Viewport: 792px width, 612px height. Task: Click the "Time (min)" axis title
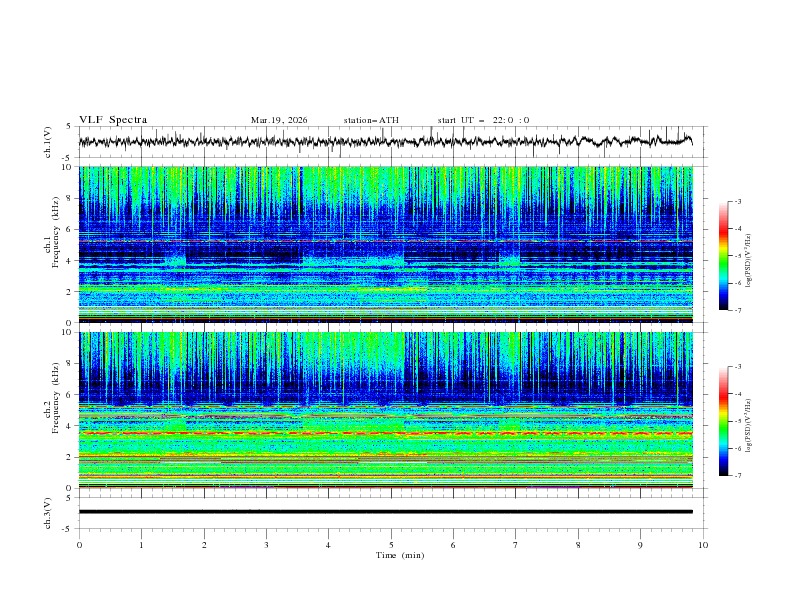400,555
